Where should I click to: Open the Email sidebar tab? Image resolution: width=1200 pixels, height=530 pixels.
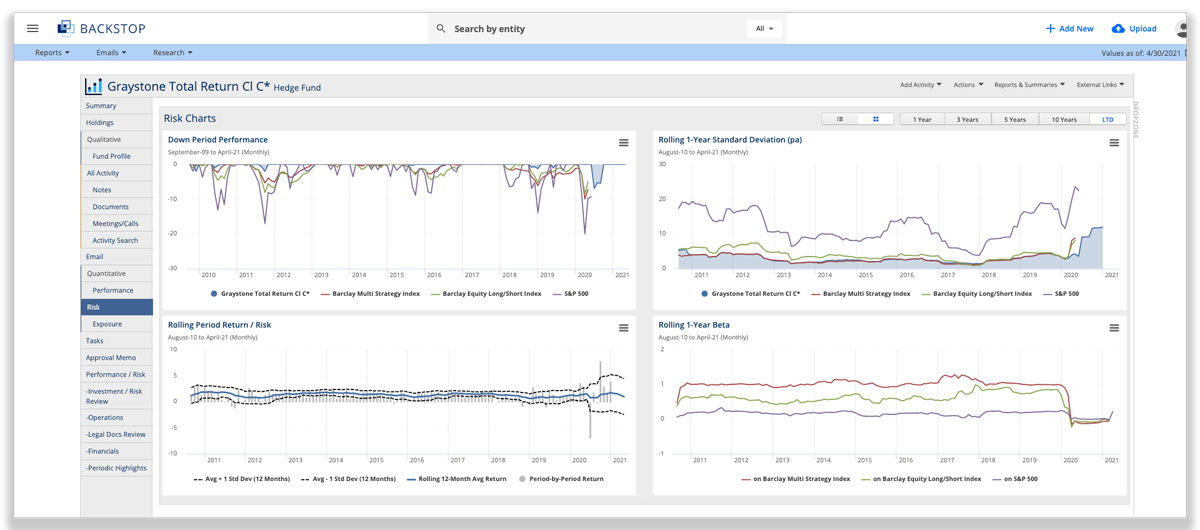pyautogui.click(x=117, y=257)
